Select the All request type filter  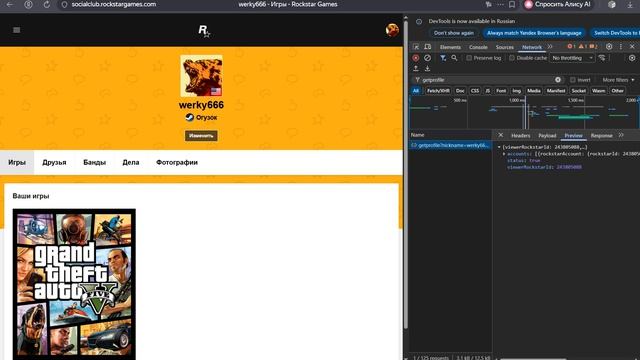click(x=416, y=91)
